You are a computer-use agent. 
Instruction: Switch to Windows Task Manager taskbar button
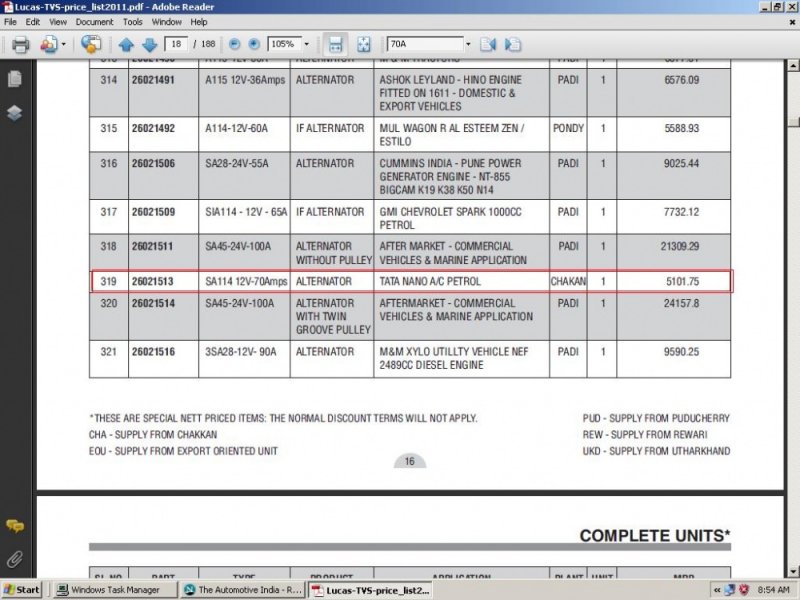(114, 590)
